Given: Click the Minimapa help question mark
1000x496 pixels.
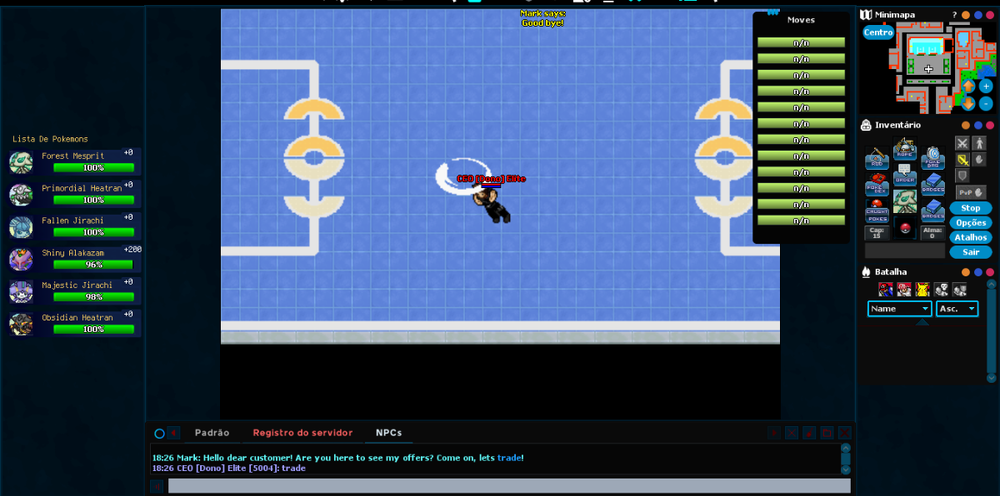Looking at the screenshot, I should point(954,15).
